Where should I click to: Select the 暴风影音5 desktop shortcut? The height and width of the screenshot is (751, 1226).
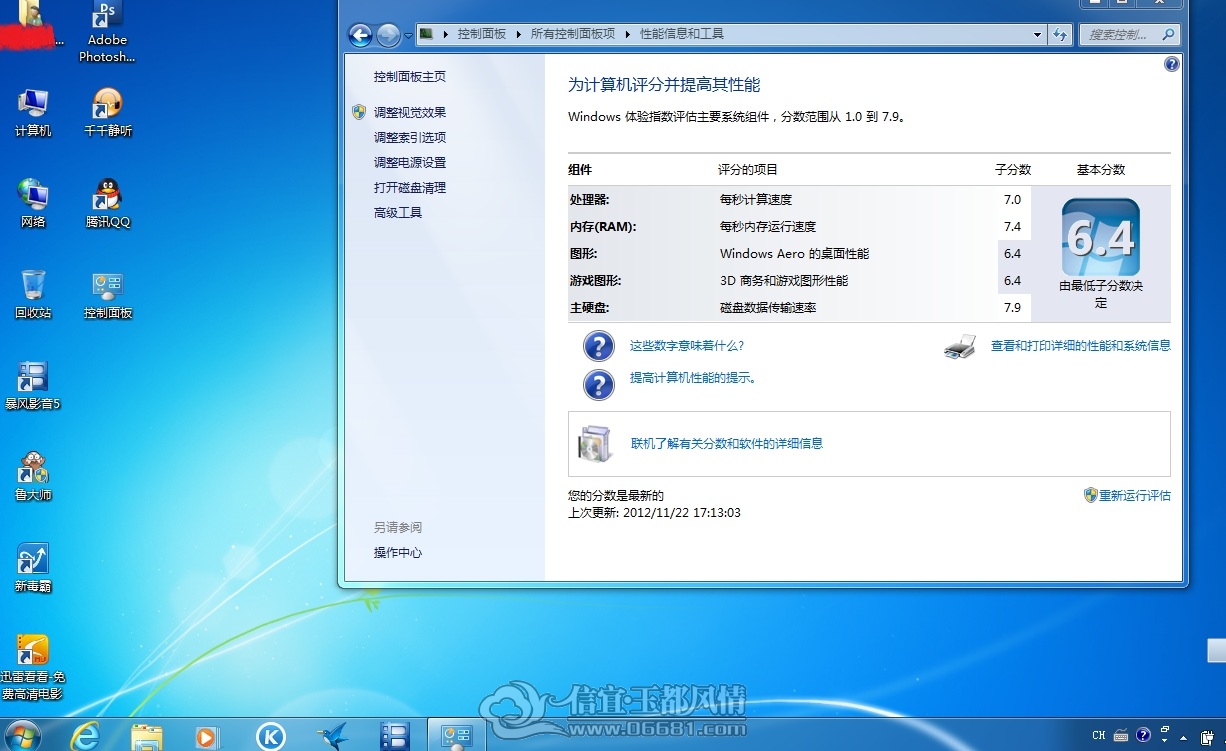click(x=33, y=385)
